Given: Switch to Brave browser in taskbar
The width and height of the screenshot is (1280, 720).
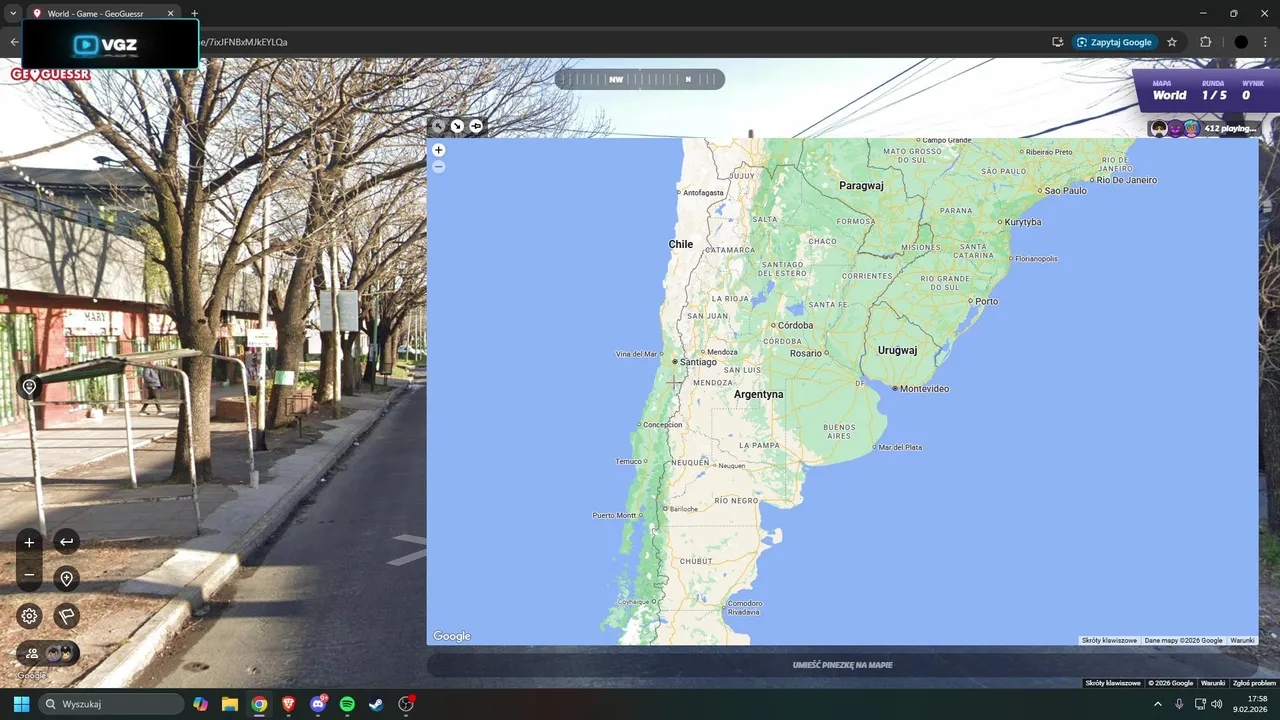Looking at the screenshot, I should point(288,704).
